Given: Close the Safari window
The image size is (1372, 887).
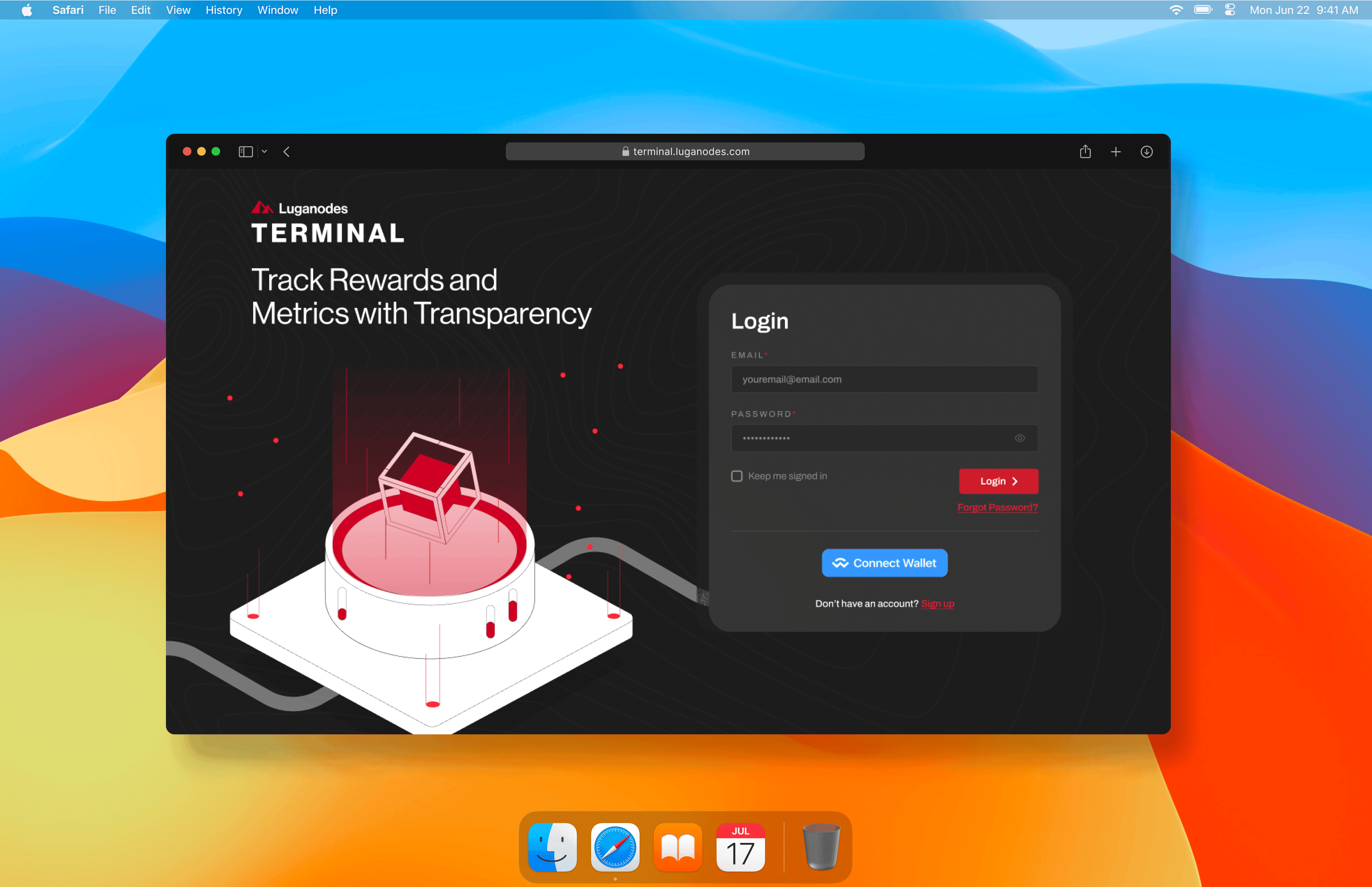Looking at the screenshot, I should [x=187, y=152].
